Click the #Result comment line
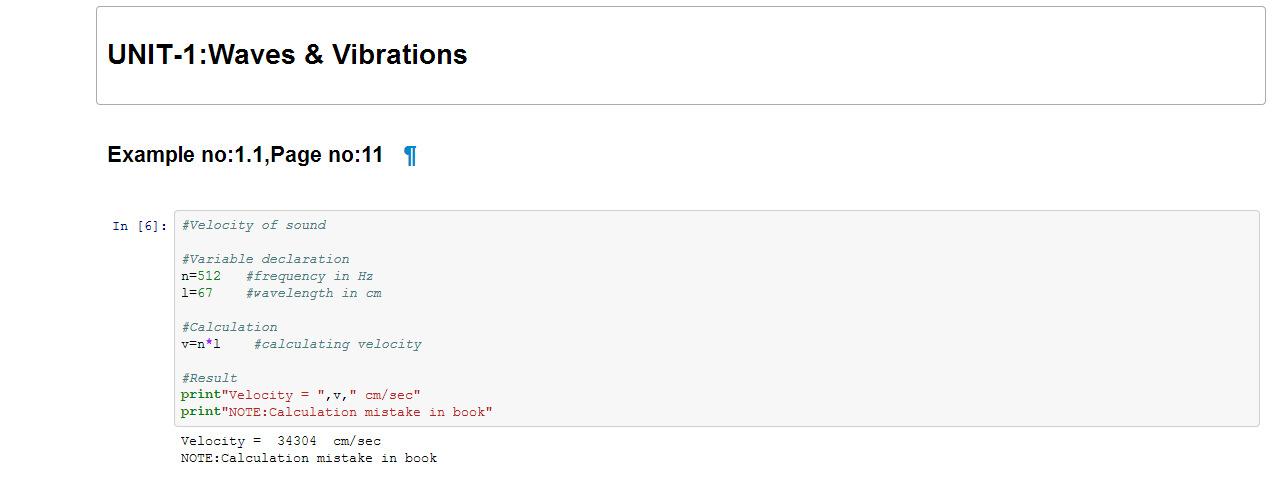The width and height of the screenshot is (1277, 495). tap(210, 378)
